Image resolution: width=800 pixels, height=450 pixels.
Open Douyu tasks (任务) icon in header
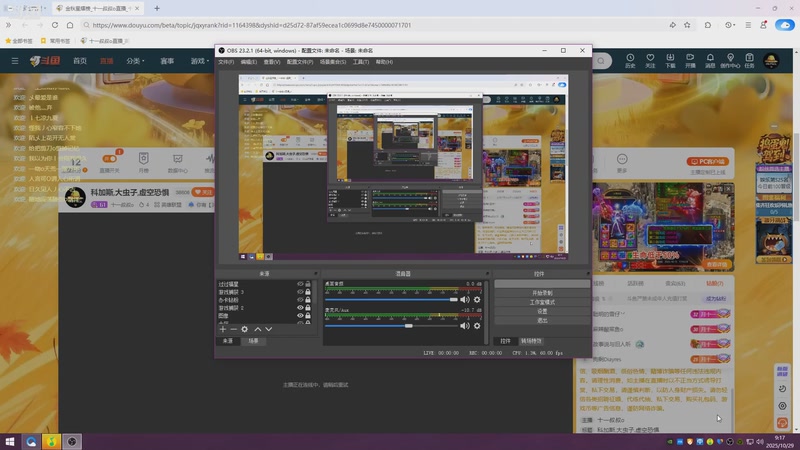[749, 61]
